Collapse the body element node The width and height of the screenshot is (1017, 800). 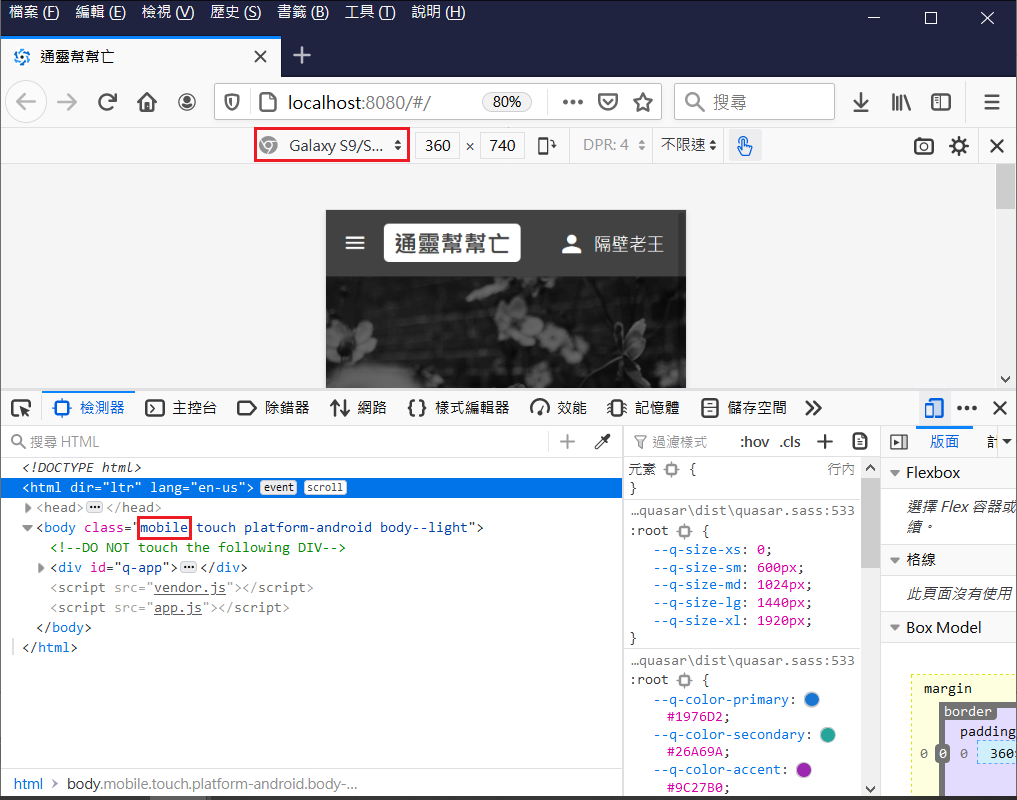pyautogui.click(x=27, y=527)
